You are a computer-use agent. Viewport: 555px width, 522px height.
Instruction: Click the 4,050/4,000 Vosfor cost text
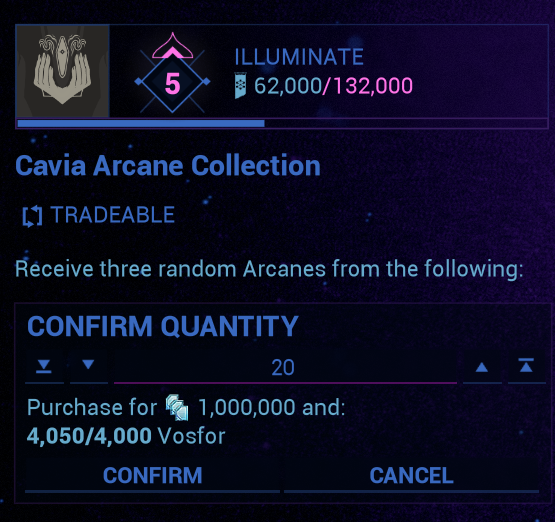[x=126, y=436]
